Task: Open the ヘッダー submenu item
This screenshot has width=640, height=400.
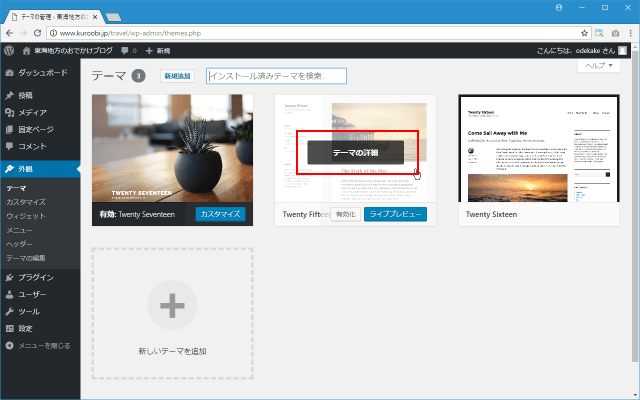Action: coord(19,244)
